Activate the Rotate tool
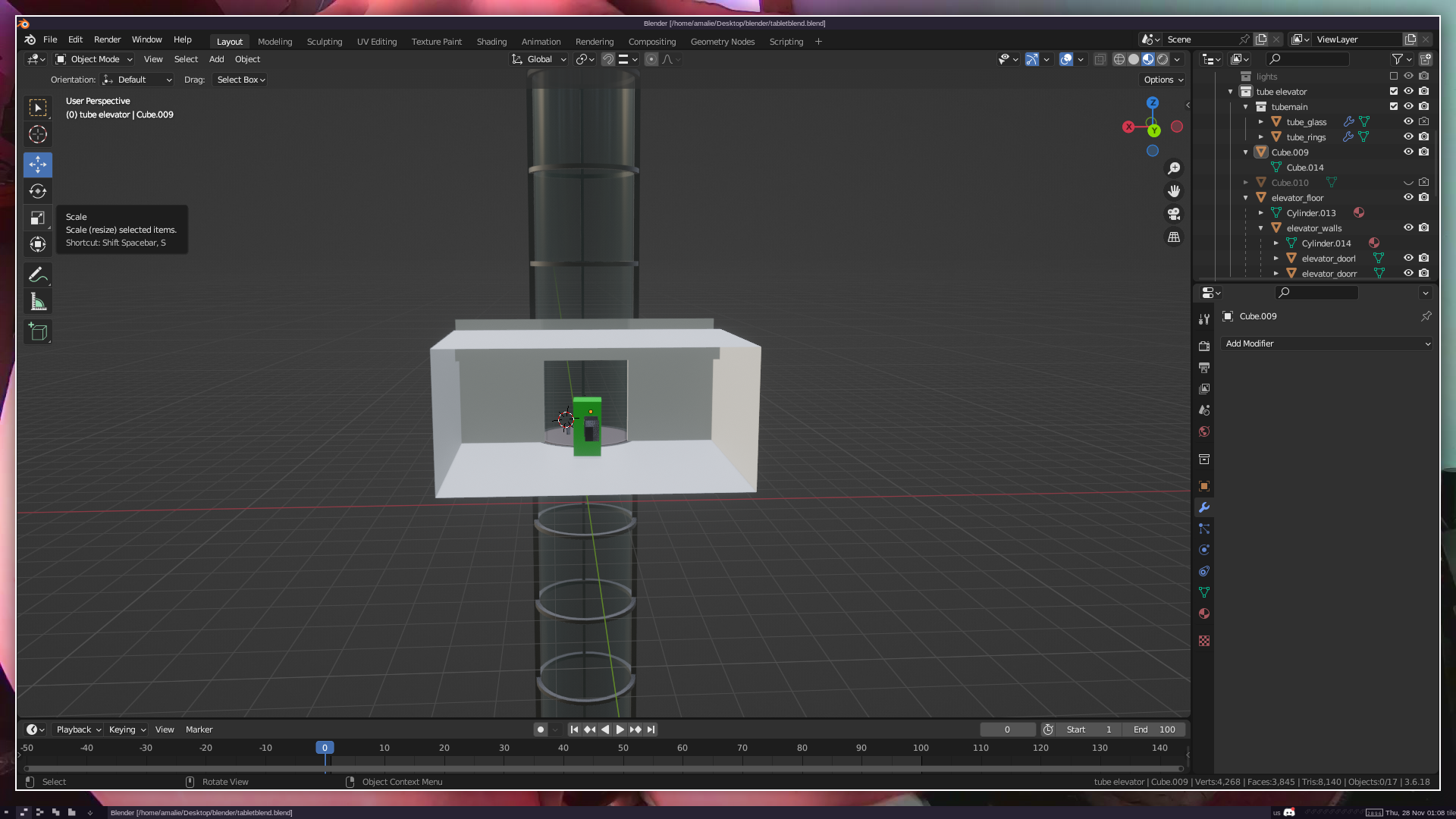This screenshot has width=1456, height=819. pyautogui.click(x=38, y=191)
